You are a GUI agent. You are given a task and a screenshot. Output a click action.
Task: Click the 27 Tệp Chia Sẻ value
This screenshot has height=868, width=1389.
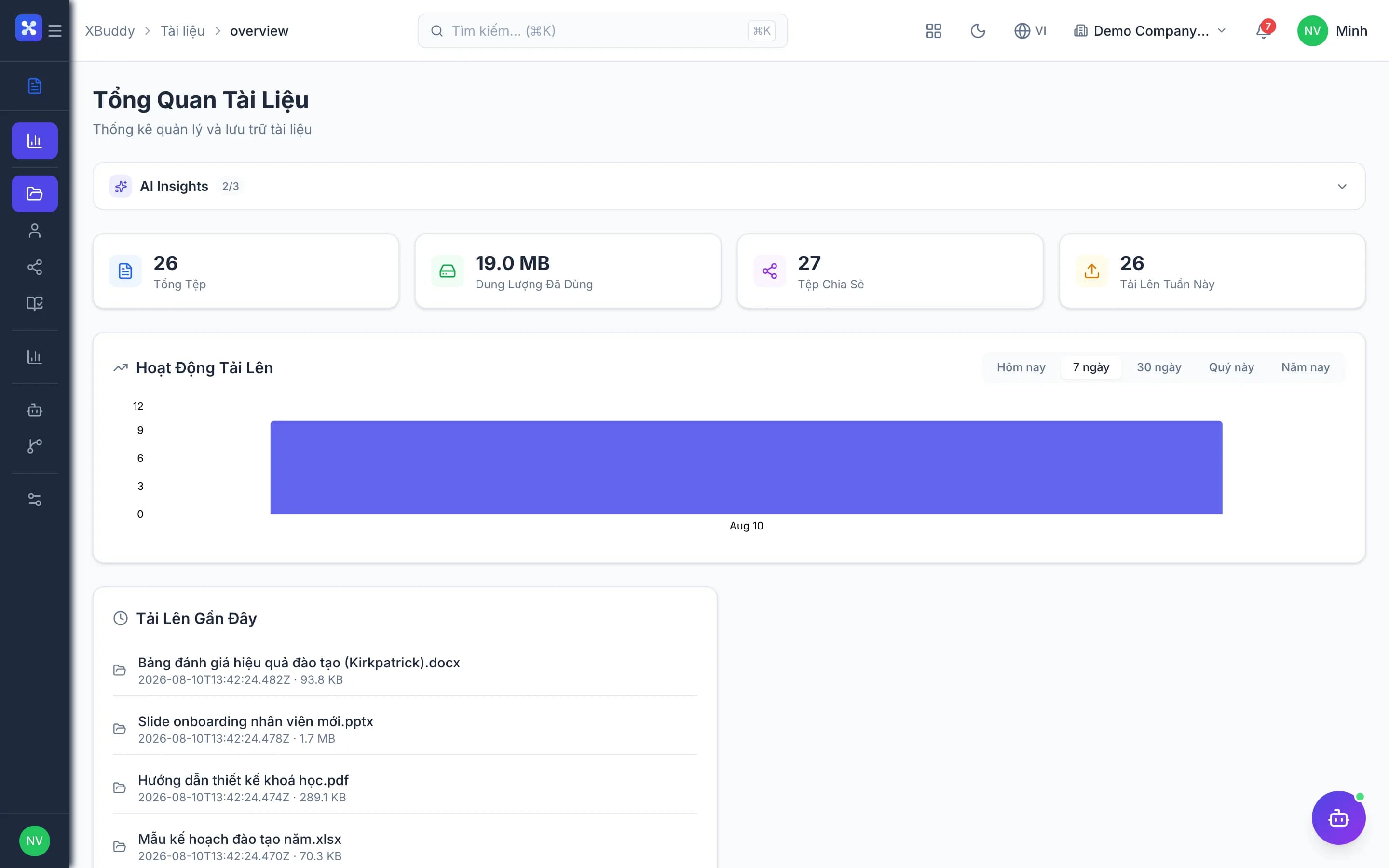tap(809, 263)
